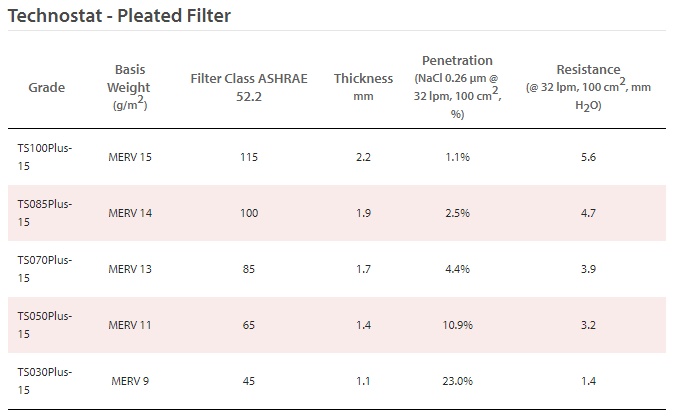Select the 23.0% penetration value
Viewport: 674px width, 418px height.
457,381
